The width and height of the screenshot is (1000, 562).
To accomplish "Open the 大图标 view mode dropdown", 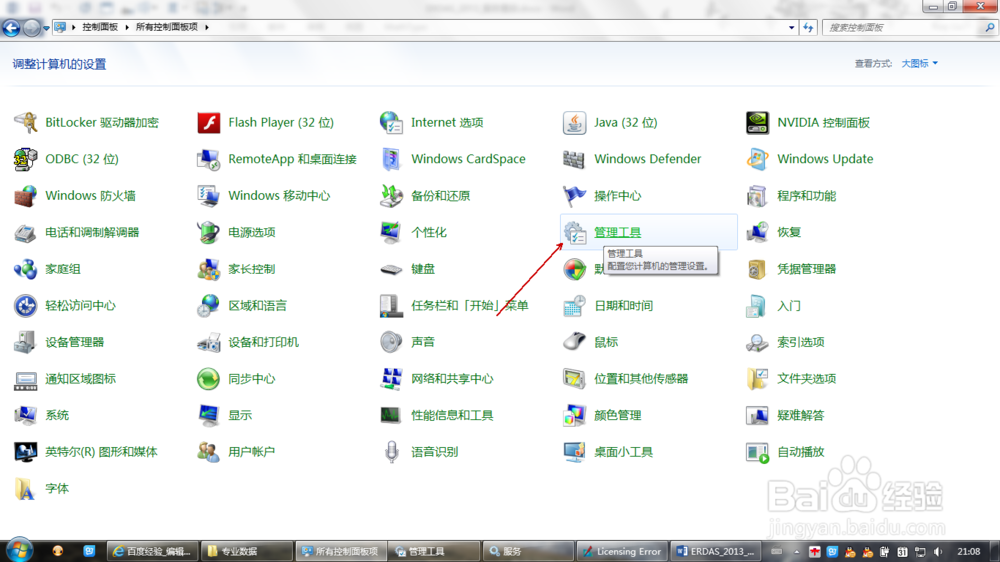I will tap(920, 63).
